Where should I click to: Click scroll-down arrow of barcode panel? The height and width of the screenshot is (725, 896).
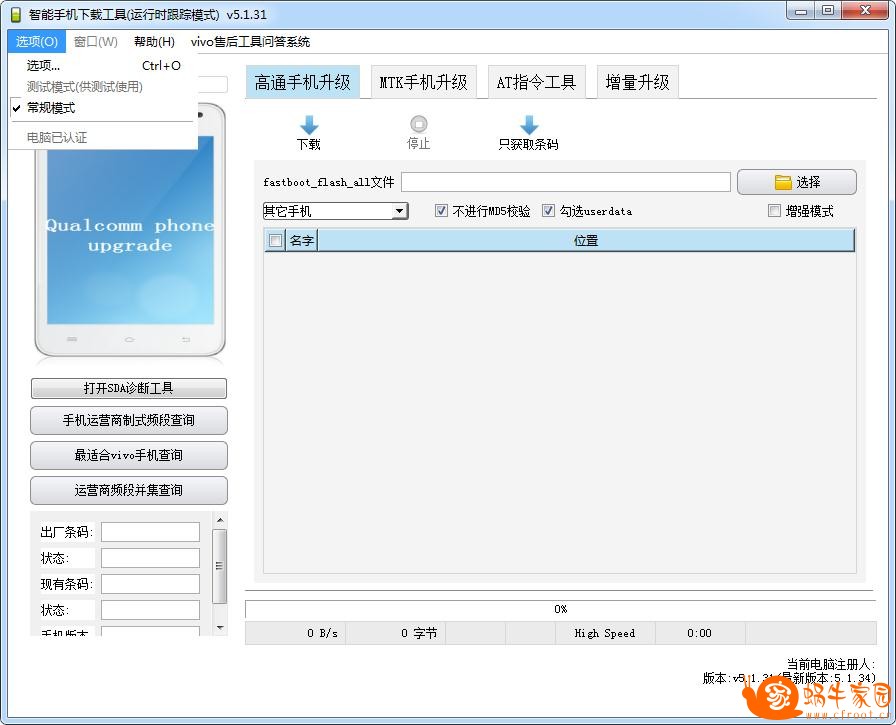220,628
